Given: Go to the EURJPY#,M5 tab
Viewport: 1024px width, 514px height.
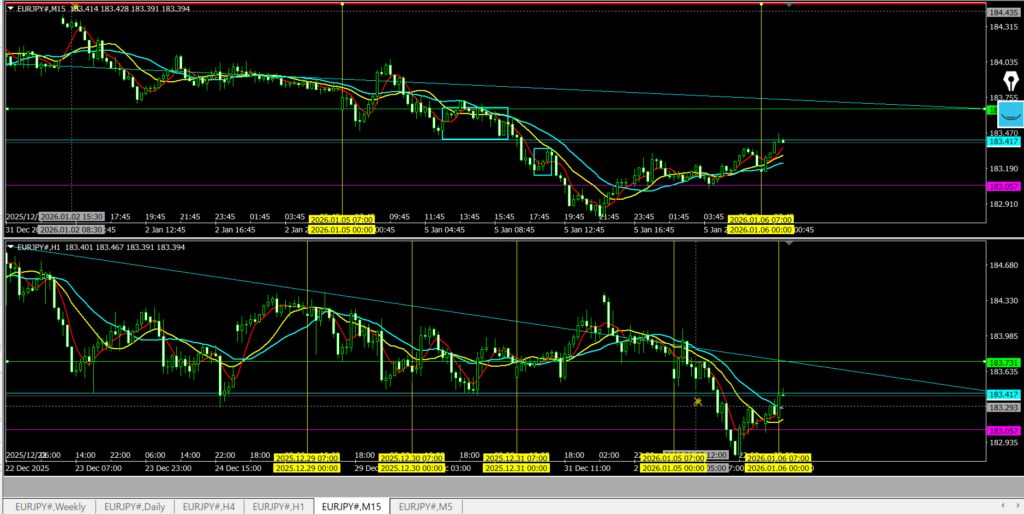Looking at the screenshot, I should point(425,506).
